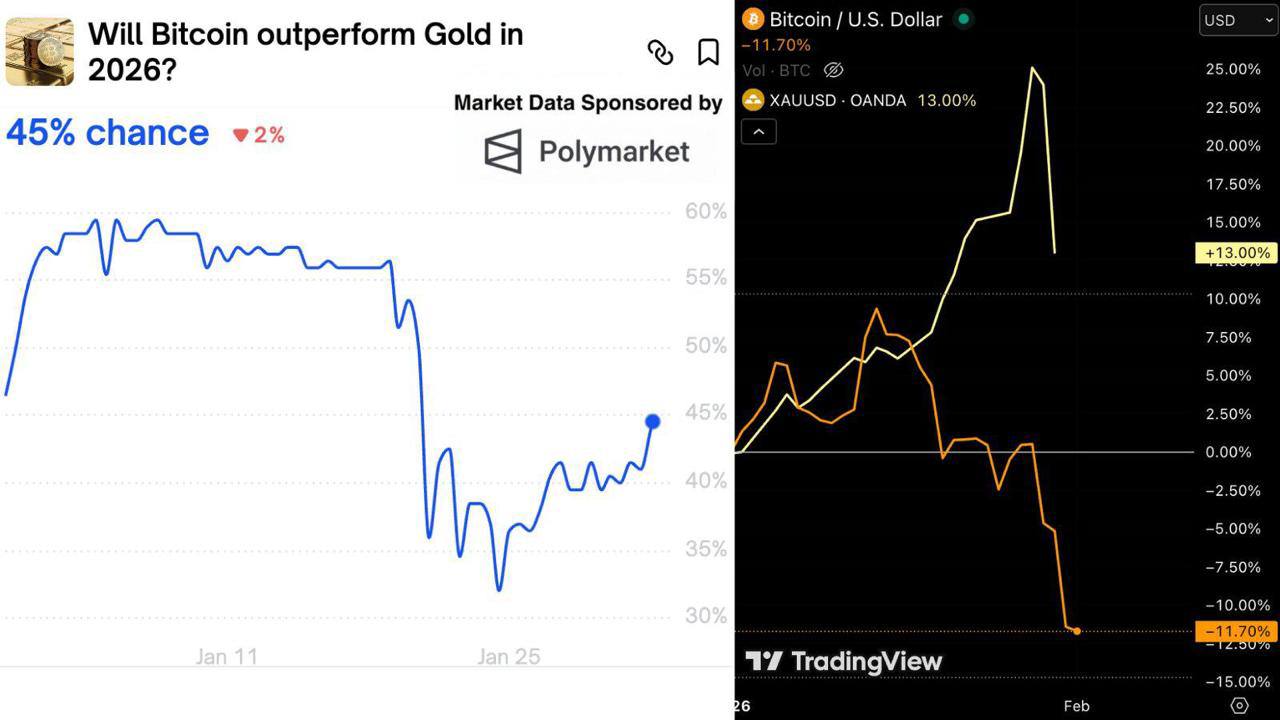Screen dimensions: 1280x720
Task: Click the TradingView logo
Action: (844, 661)
